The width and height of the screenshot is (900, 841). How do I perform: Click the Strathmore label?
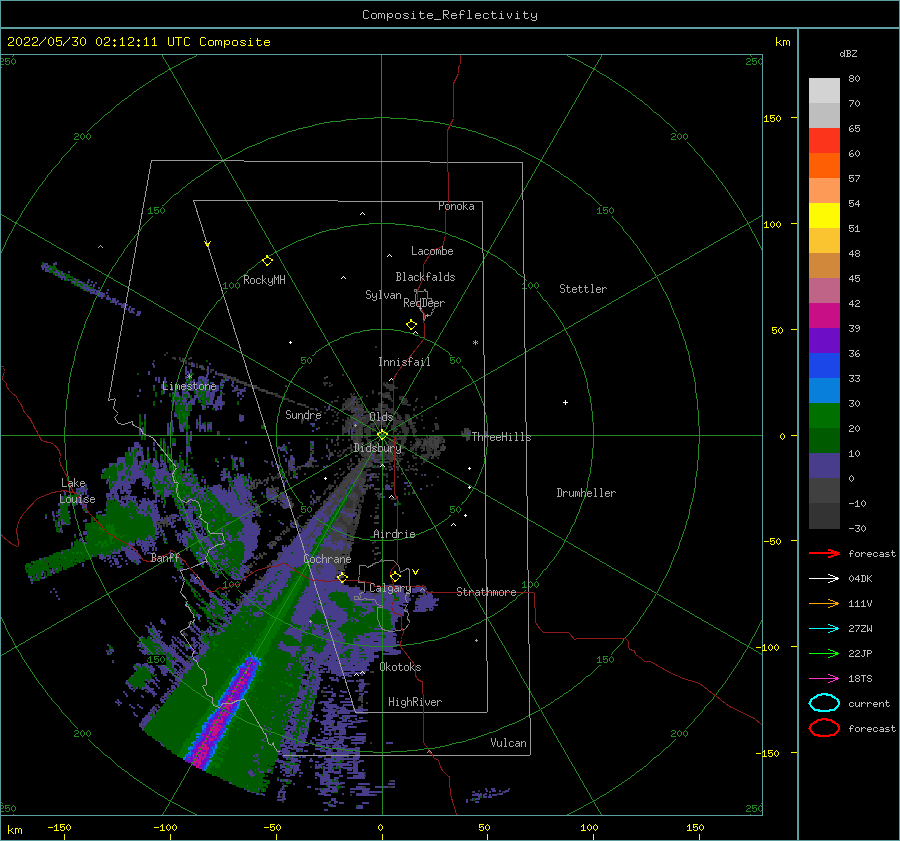tap(486, 592)
